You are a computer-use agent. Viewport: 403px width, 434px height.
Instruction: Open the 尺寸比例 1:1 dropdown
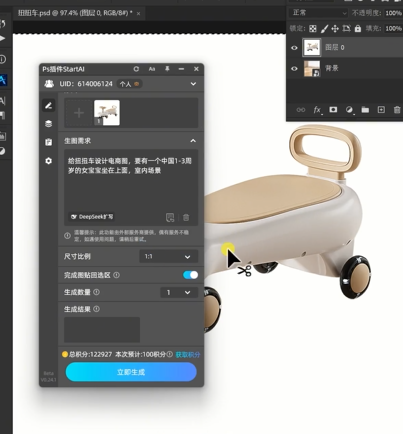coord(168,256)
